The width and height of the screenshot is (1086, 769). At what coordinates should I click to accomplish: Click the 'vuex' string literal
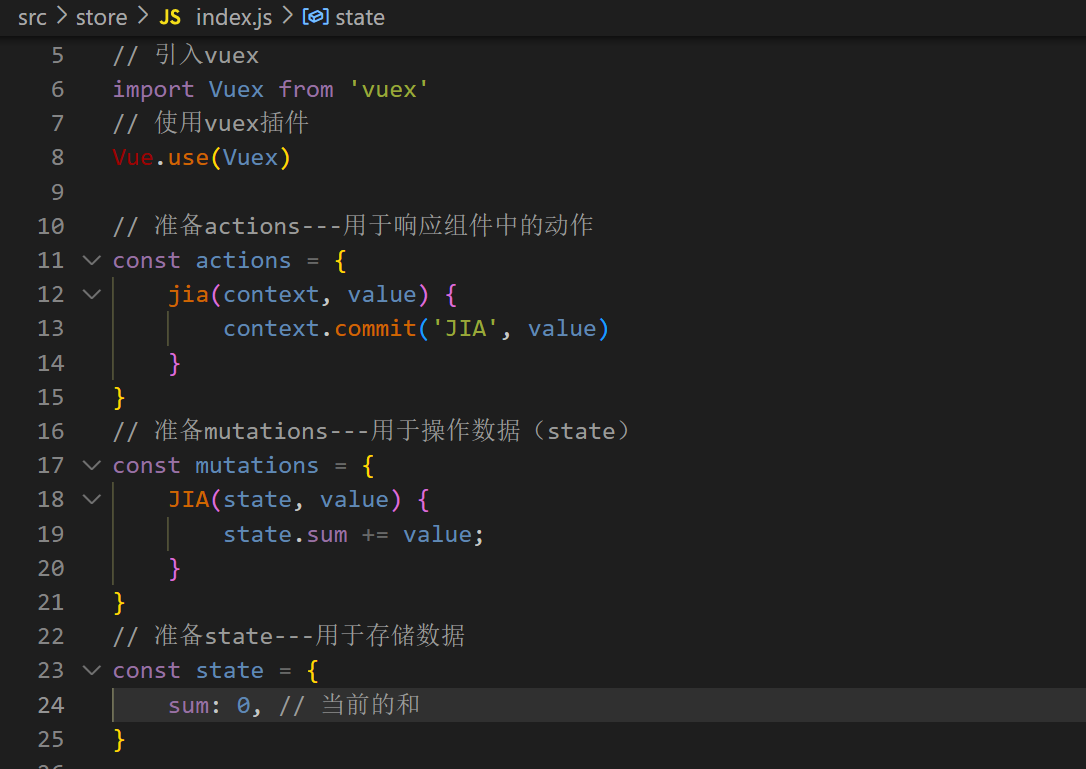coord(389,89)
